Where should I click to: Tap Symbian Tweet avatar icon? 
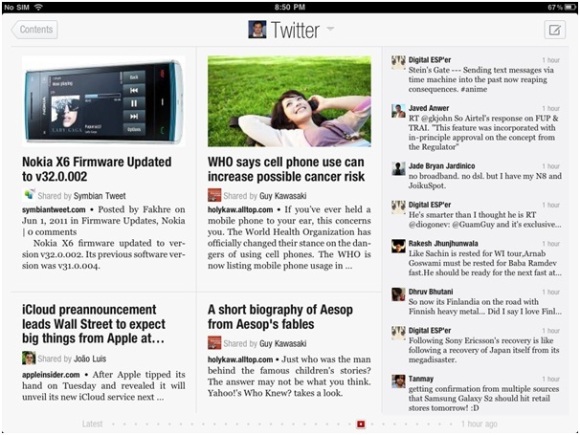[x=28, y=195]
